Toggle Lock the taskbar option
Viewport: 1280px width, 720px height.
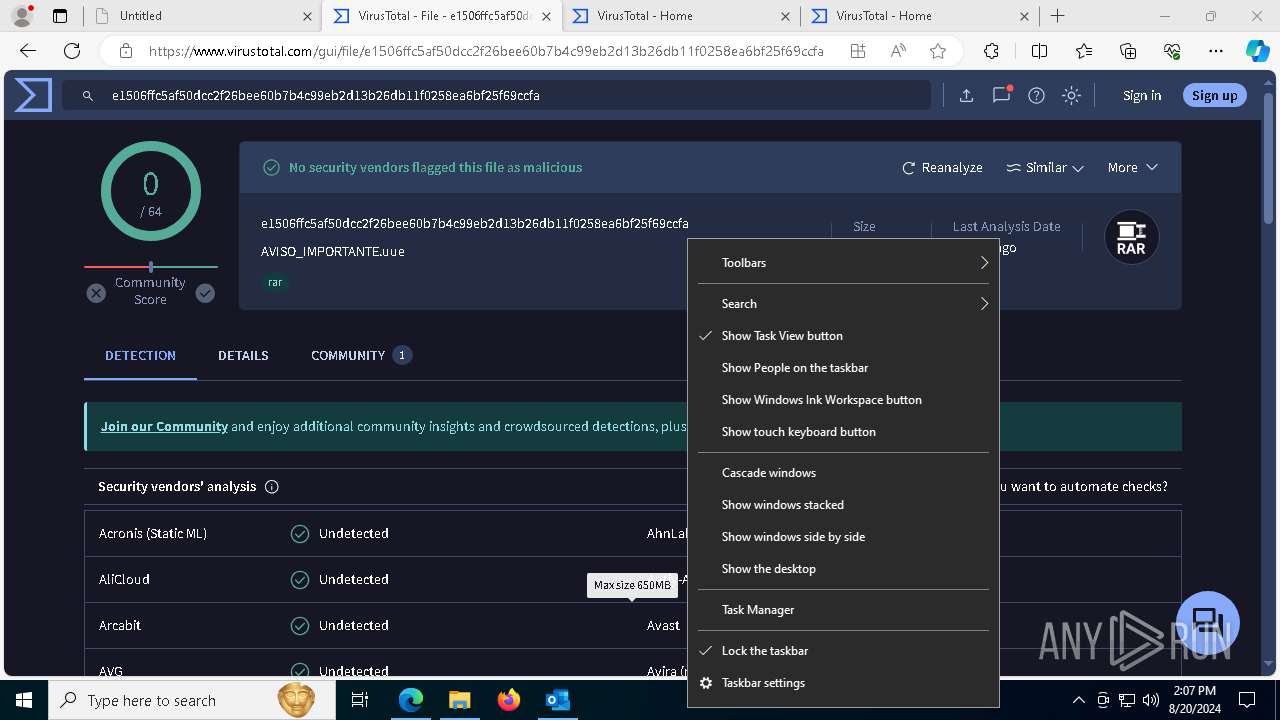(x=843, y=651)
